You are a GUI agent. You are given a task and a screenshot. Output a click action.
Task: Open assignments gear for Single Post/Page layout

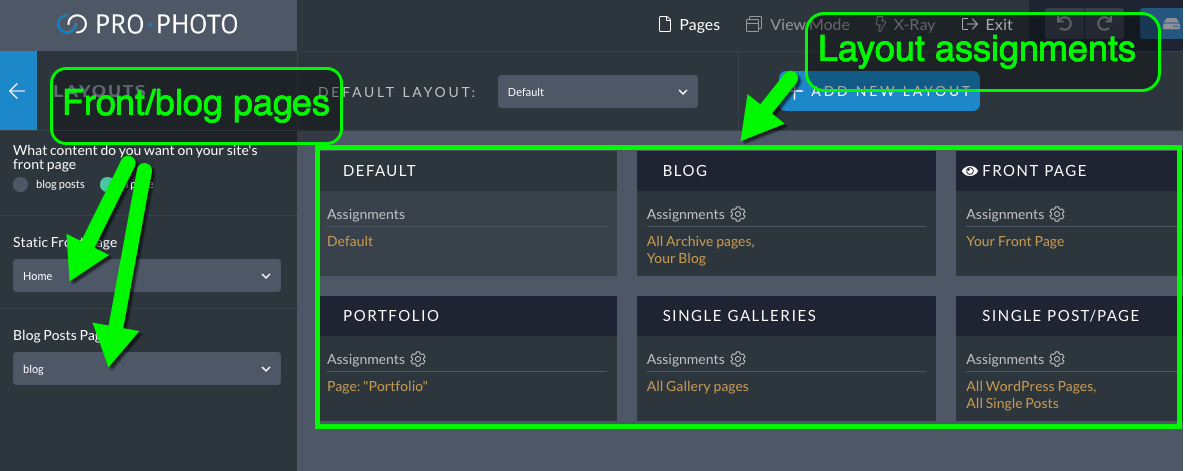click(1057, 359)
